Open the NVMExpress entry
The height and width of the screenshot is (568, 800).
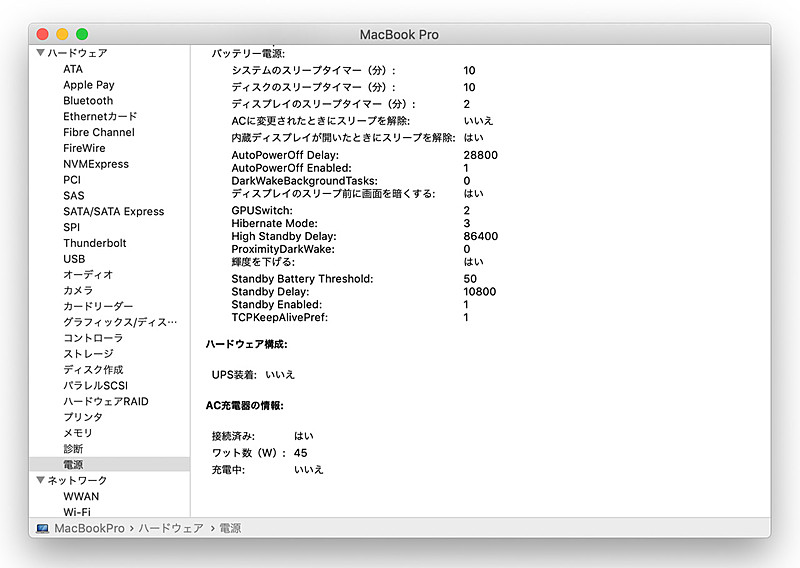96,164
